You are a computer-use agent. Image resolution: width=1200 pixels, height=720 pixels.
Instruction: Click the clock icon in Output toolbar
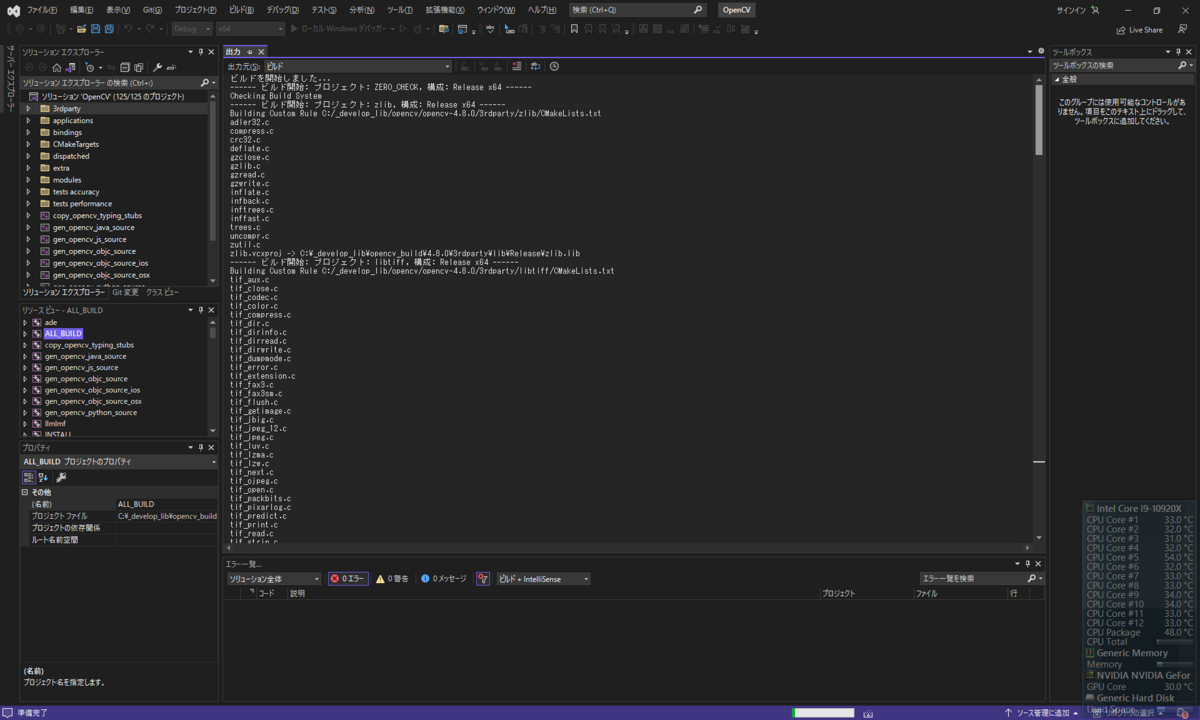pyautogui.click(x=554, y=66)
